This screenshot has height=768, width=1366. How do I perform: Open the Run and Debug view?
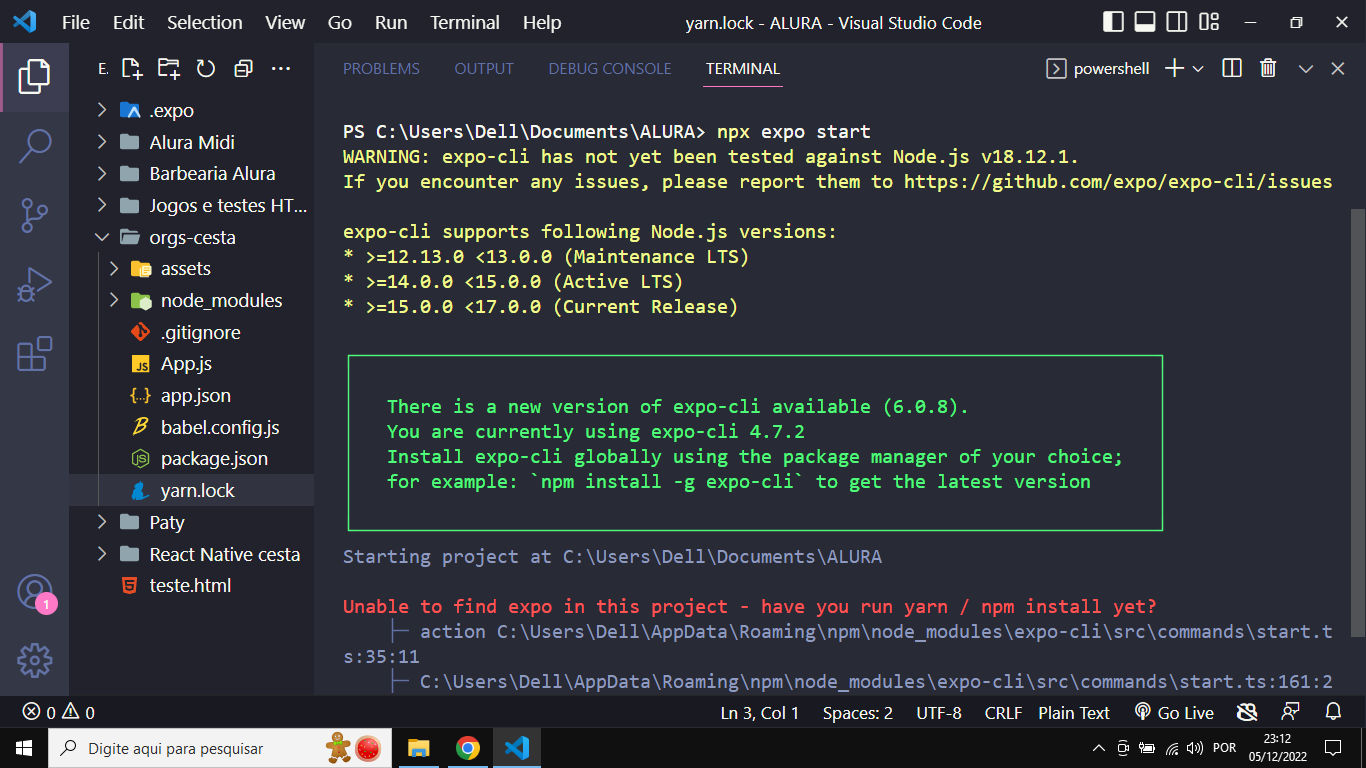point(34,285)
